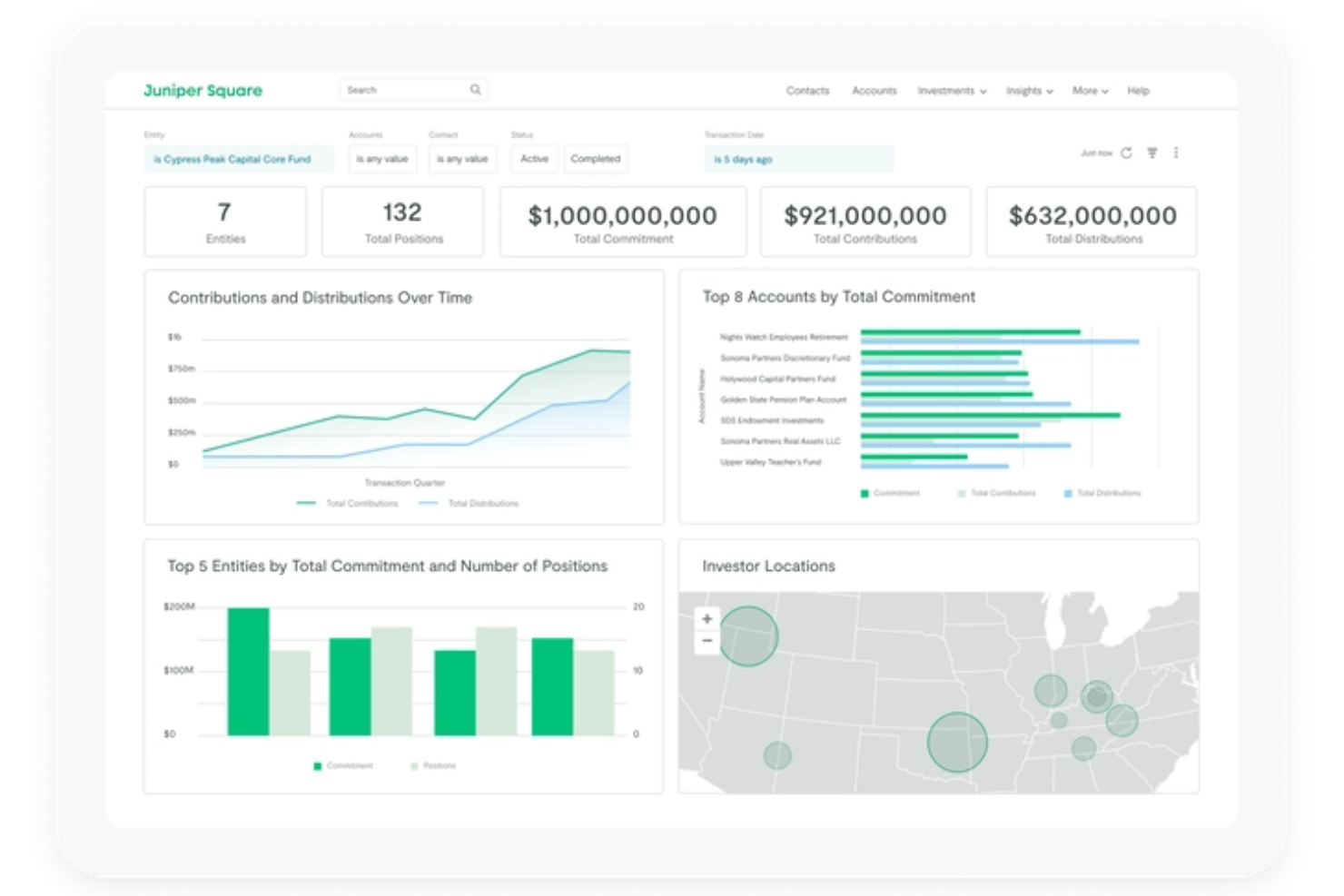The height and width of the screenshot is (896, 1344).
Task: Click the Upper Valley Teacher's Fund label
Action: click(770, 462)
